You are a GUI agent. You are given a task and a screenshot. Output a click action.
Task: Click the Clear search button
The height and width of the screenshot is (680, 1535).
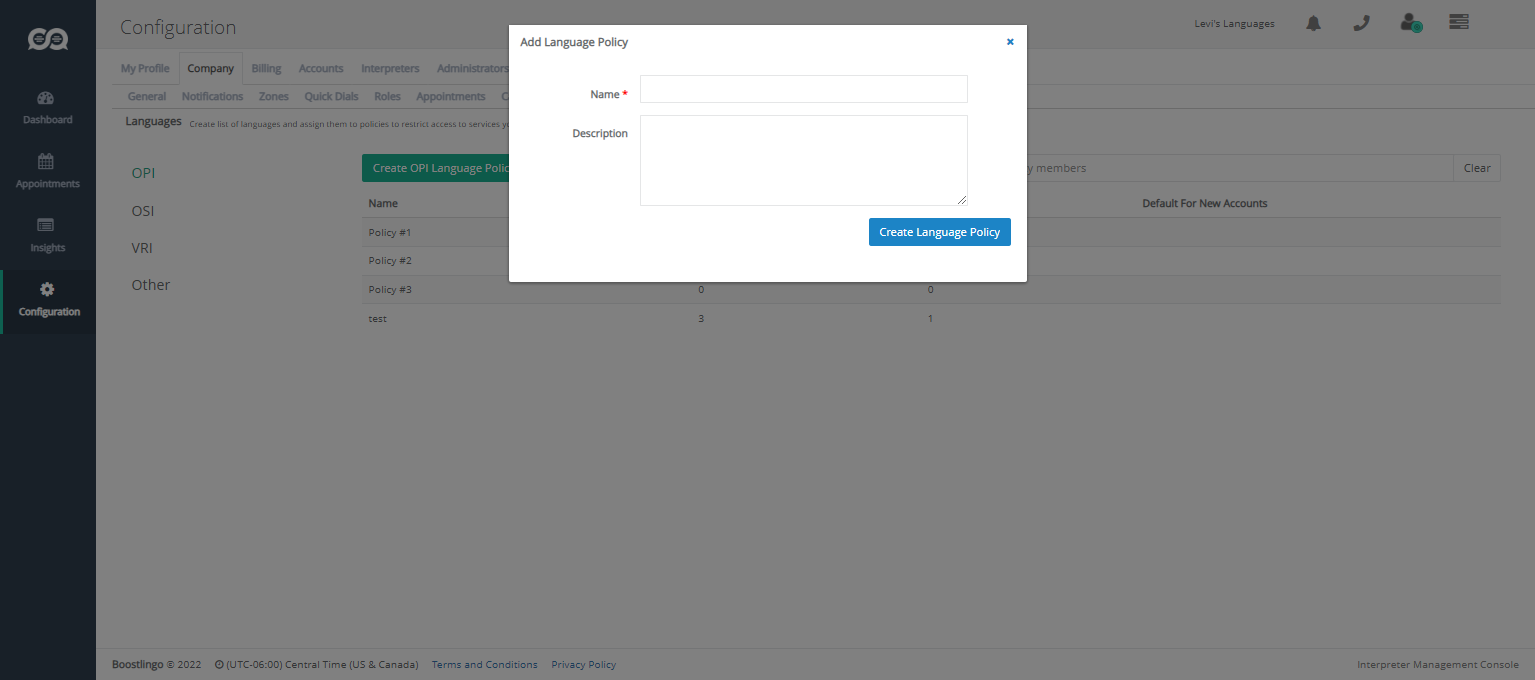coord(1476,168)
